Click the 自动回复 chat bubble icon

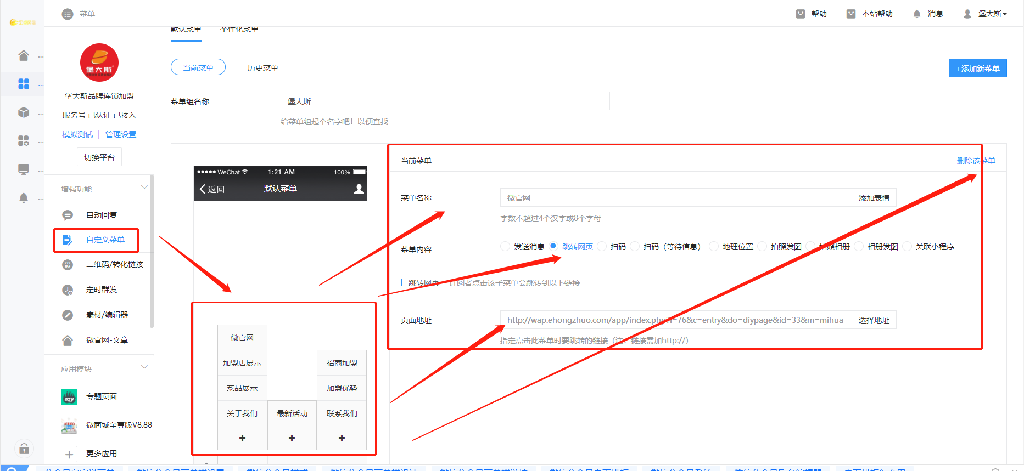pyautogui.click(x=67, y=215)
